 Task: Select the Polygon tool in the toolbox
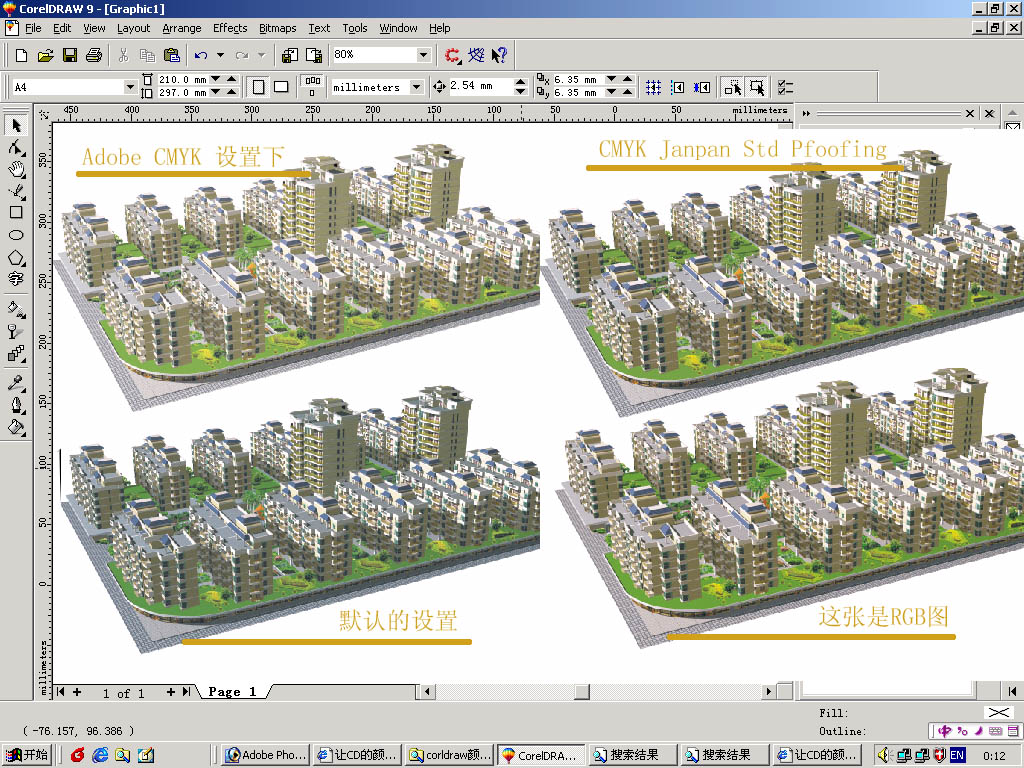tap(16, 257)
